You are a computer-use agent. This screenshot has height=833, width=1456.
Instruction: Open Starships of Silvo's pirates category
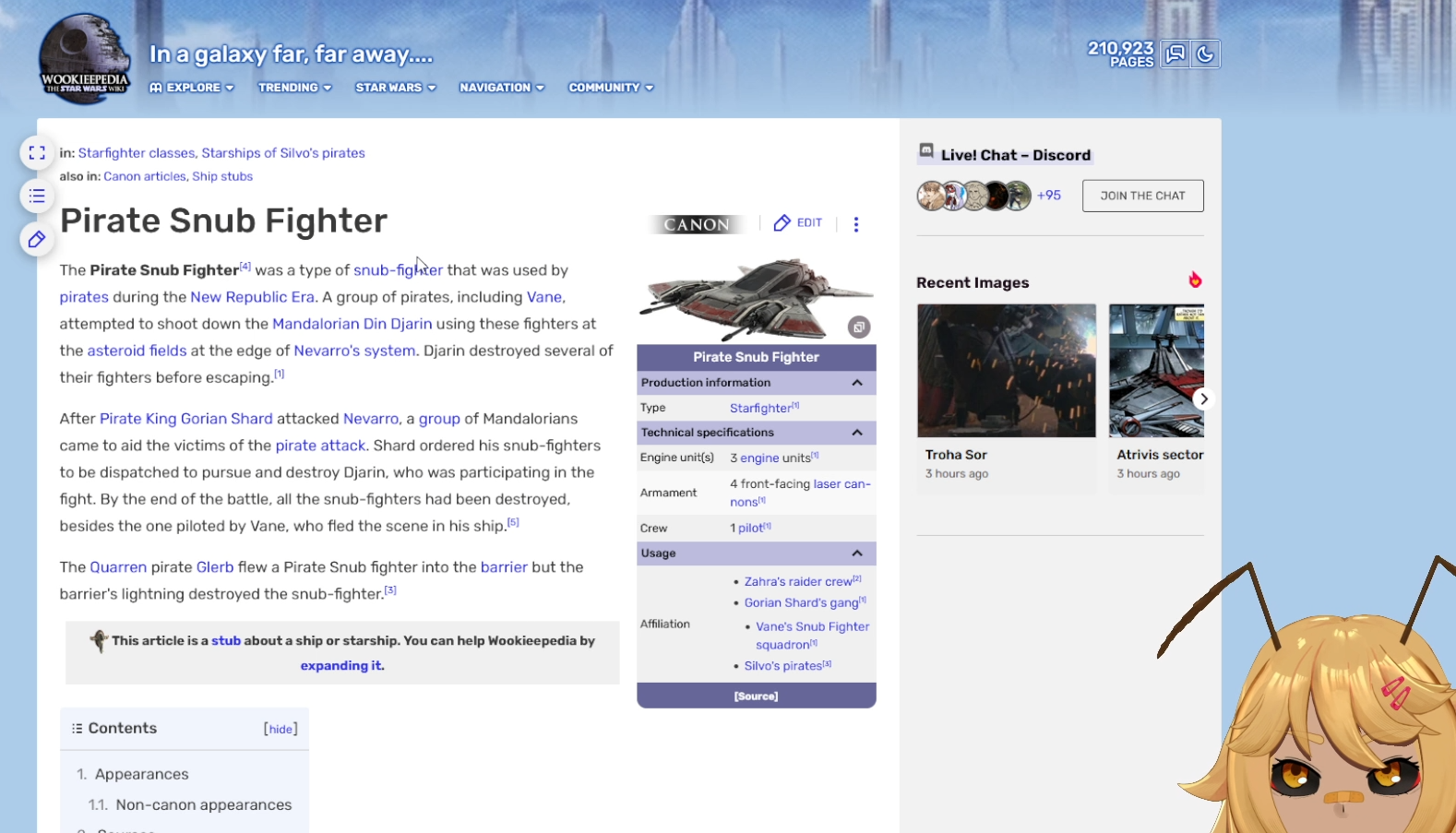(283, 153)
